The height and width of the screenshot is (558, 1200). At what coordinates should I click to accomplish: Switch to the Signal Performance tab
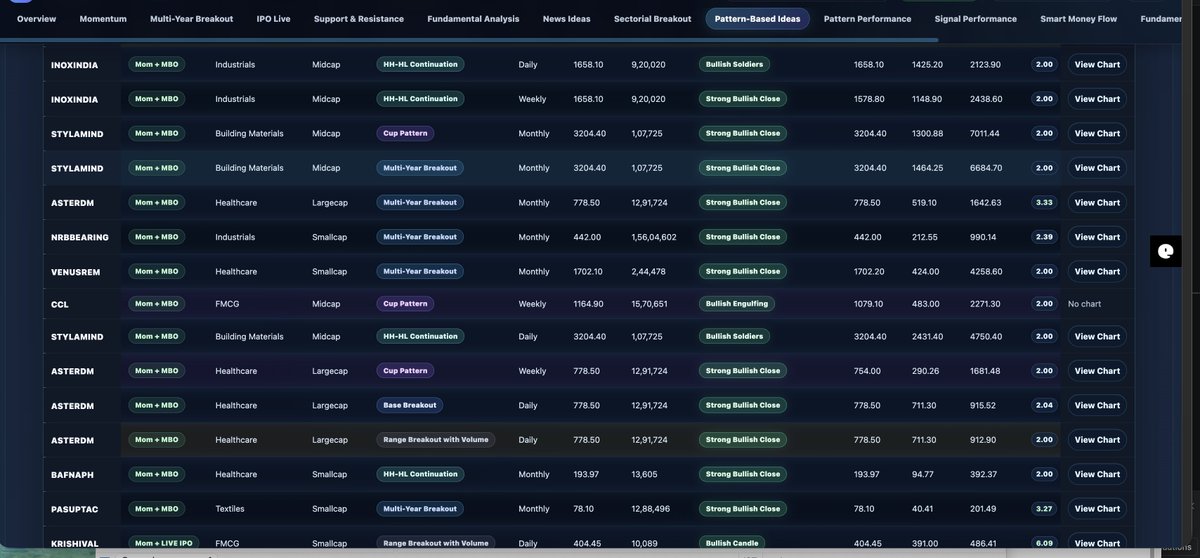[x=976, y=19]
